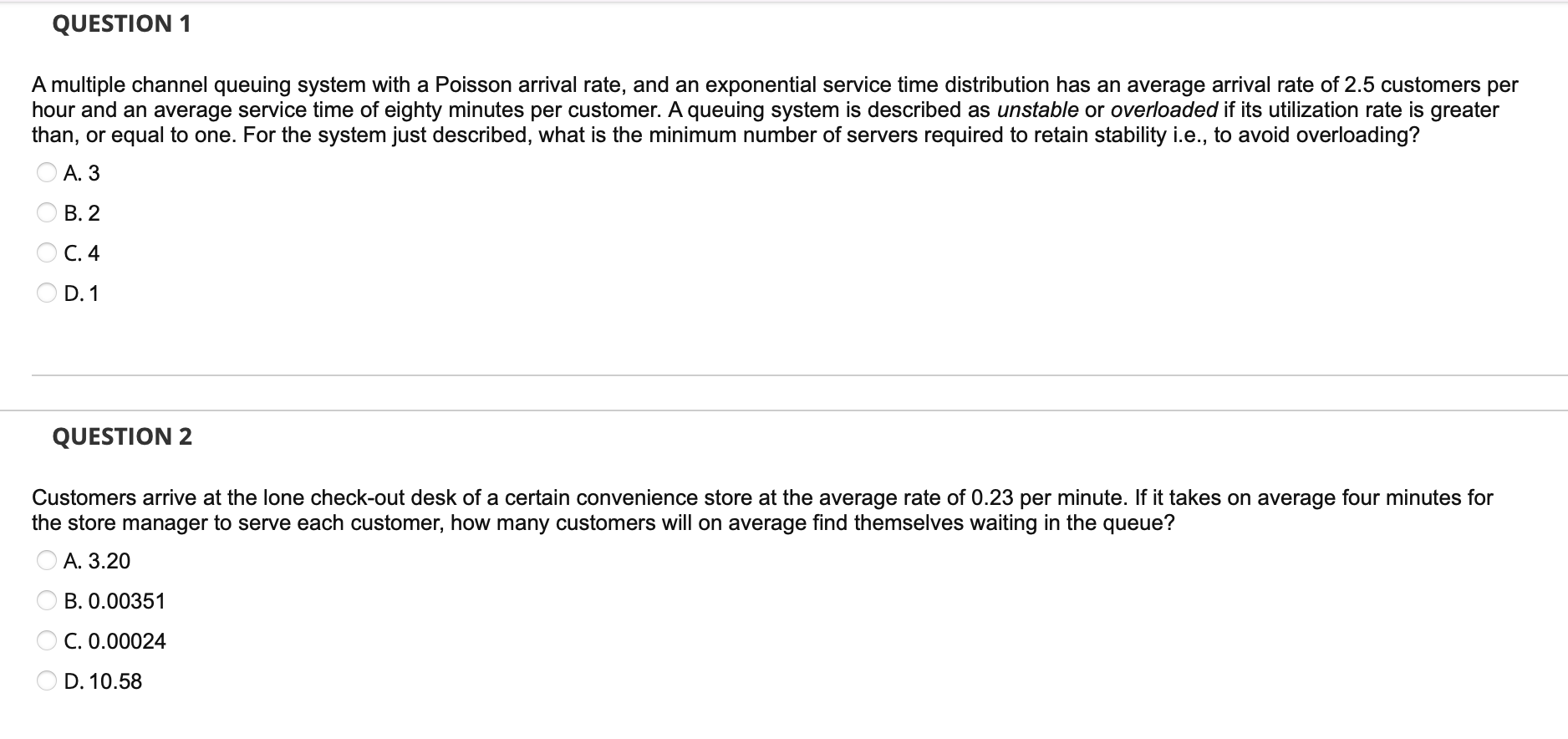Screen dimensions: 1568x739
Task: Click the QUESTION 2 heading
Action: click(x=122, y=436)
